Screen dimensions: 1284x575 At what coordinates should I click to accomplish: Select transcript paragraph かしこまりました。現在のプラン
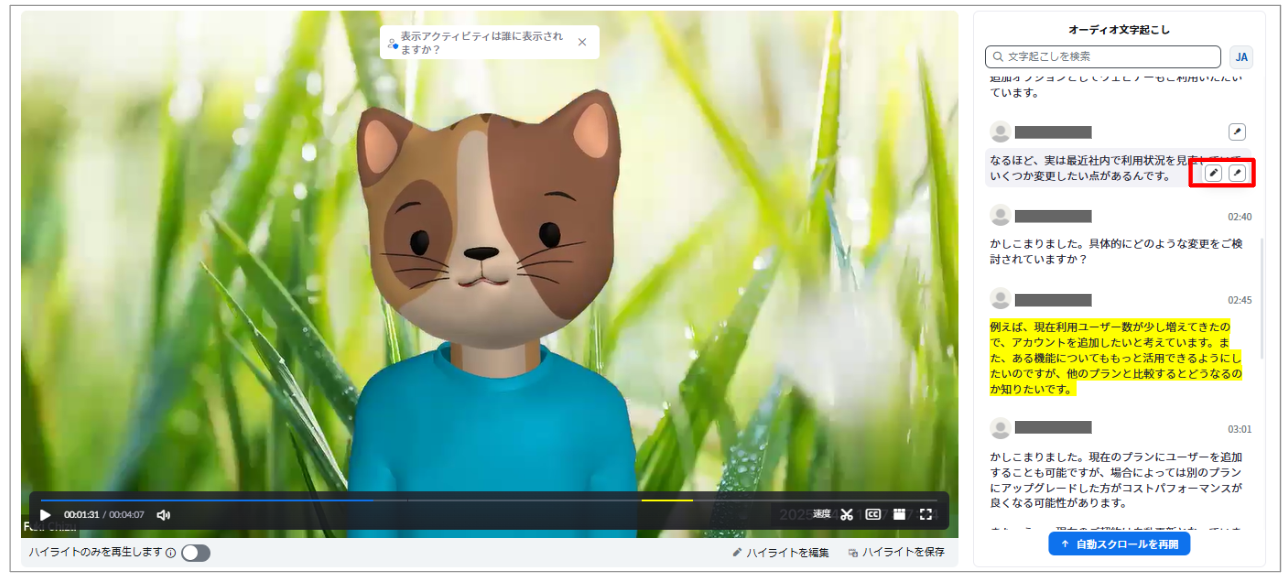pos(1116,480)
